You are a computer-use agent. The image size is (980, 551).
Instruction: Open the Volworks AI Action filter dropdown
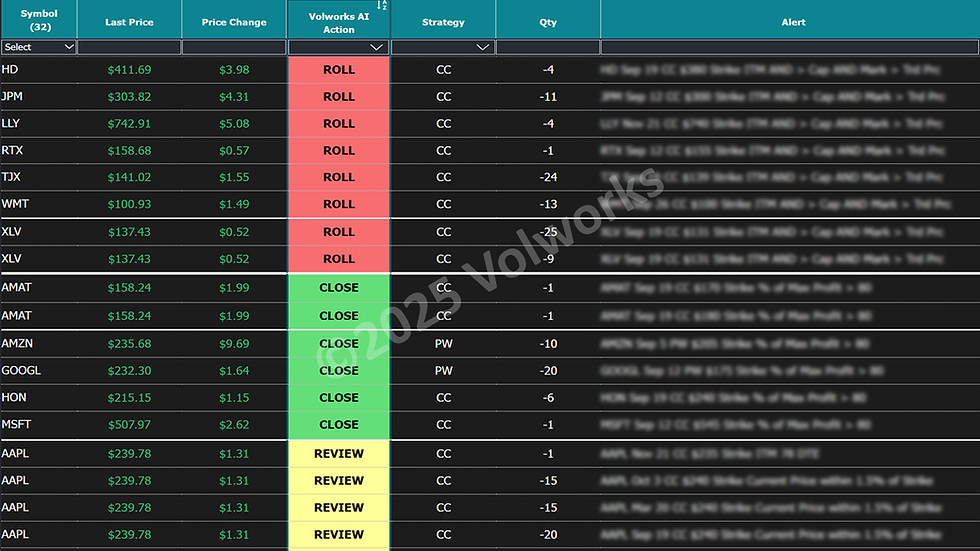(339, 47)
